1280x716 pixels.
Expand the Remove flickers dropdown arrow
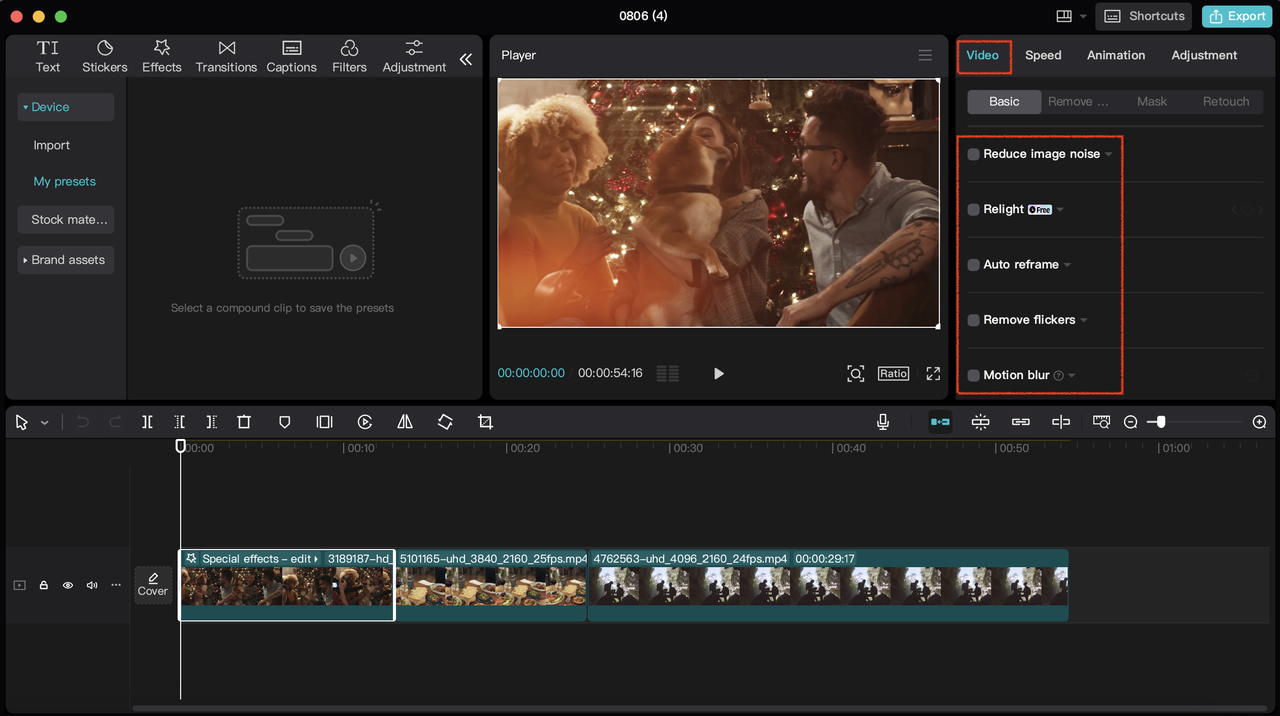point(1084,321)
